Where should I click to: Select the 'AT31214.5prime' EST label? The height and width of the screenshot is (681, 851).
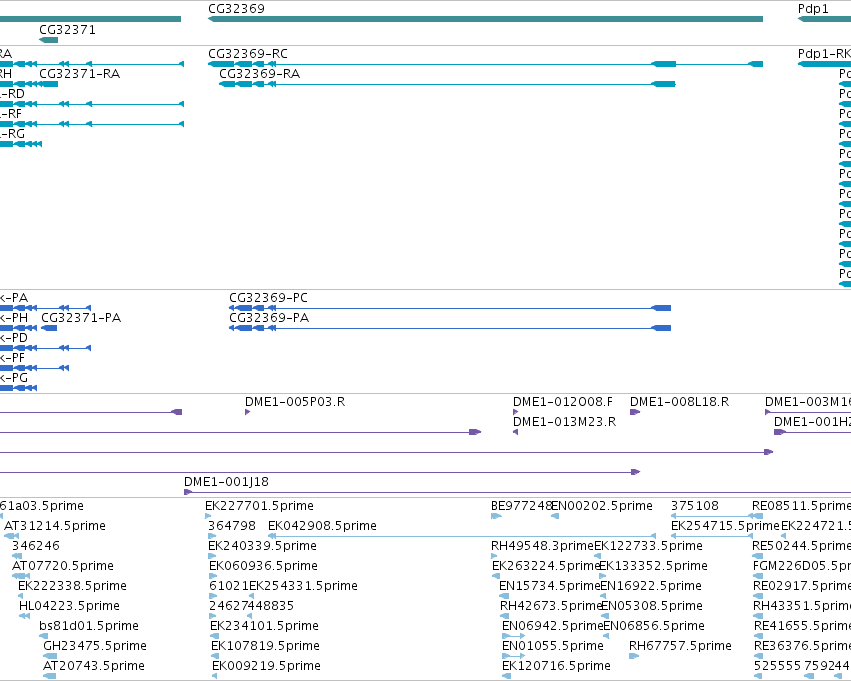[55, 526]
